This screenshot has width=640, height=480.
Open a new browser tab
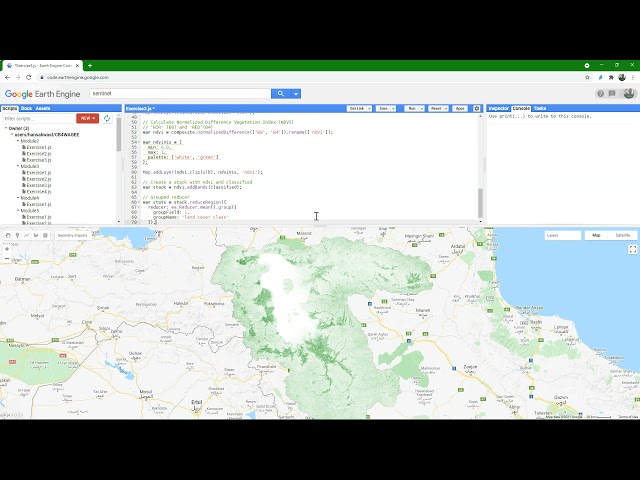pos(90,65)
